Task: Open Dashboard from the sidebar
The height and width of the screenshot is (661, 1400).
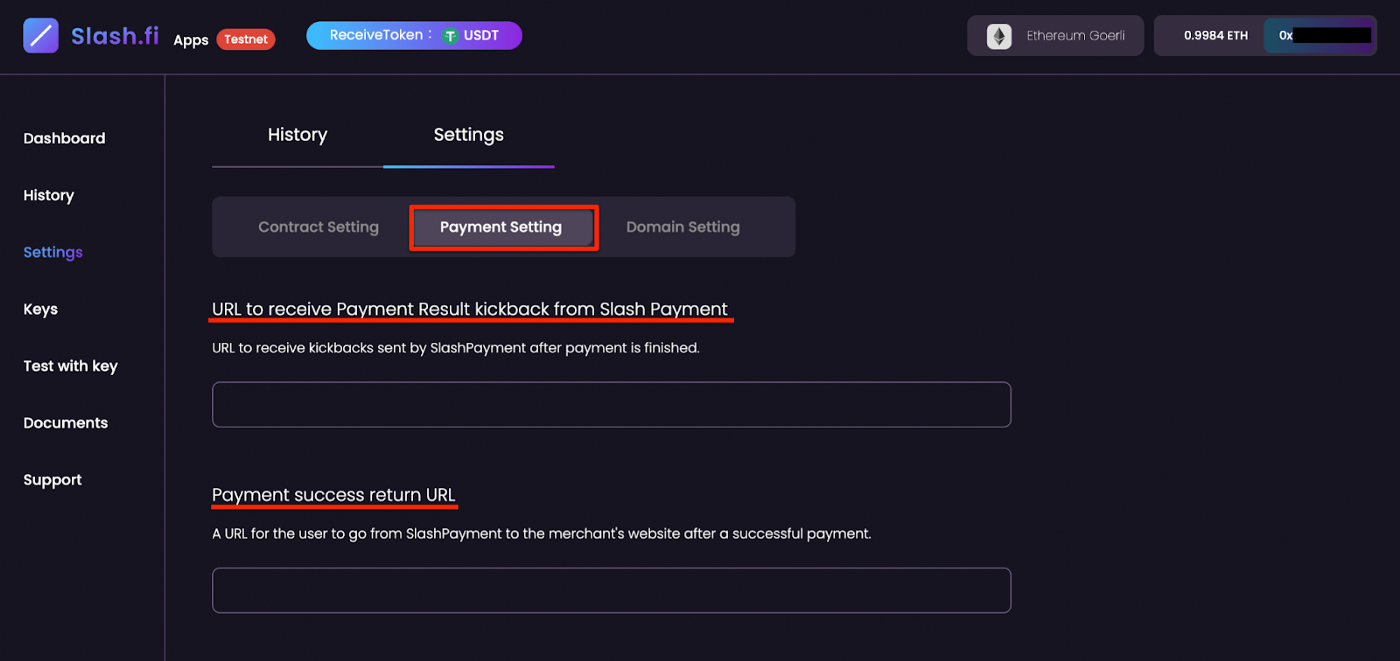Action: [x=64, y=138]
